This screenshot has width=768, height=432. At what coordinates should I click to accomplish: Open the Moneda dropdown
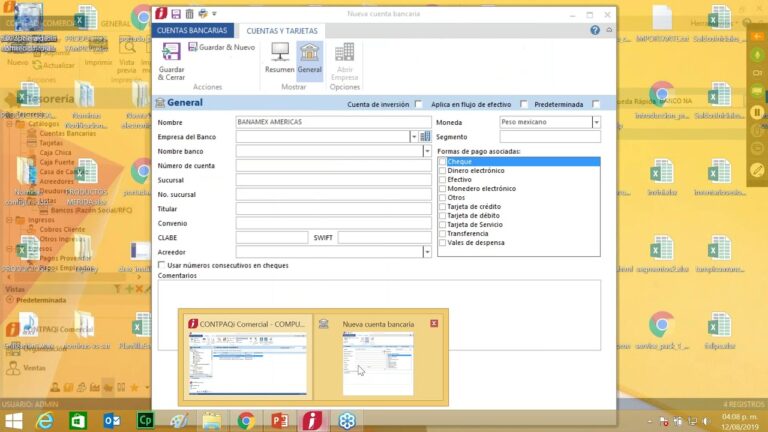(x=596, y=122)
